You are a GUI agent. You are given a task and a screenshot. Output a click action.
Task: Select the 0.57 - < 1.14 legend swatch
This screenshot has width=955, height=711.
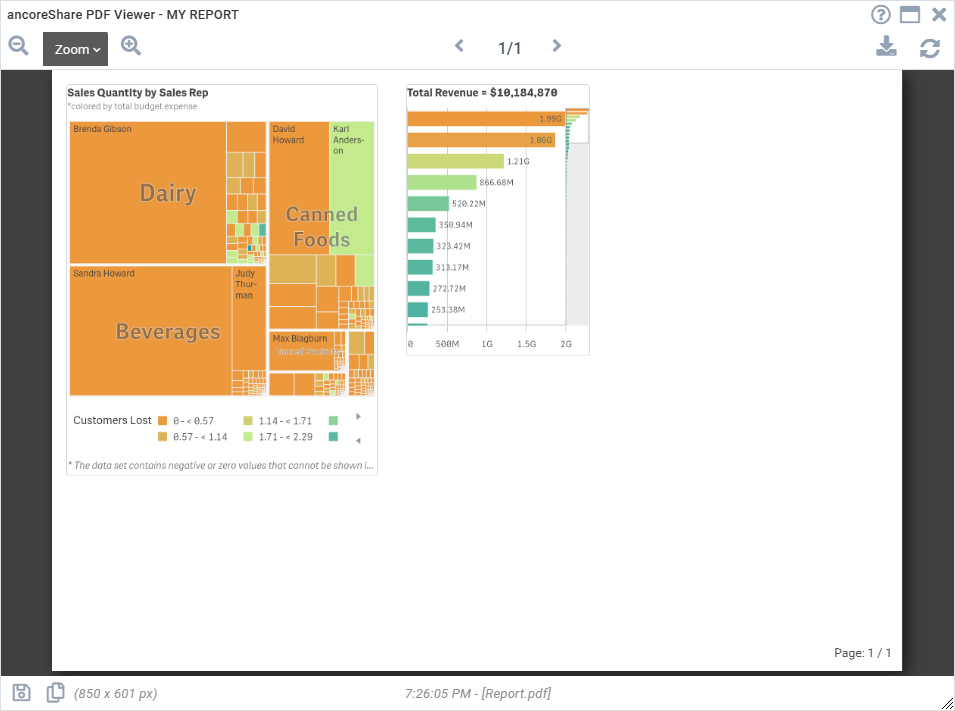pos(163,437)
